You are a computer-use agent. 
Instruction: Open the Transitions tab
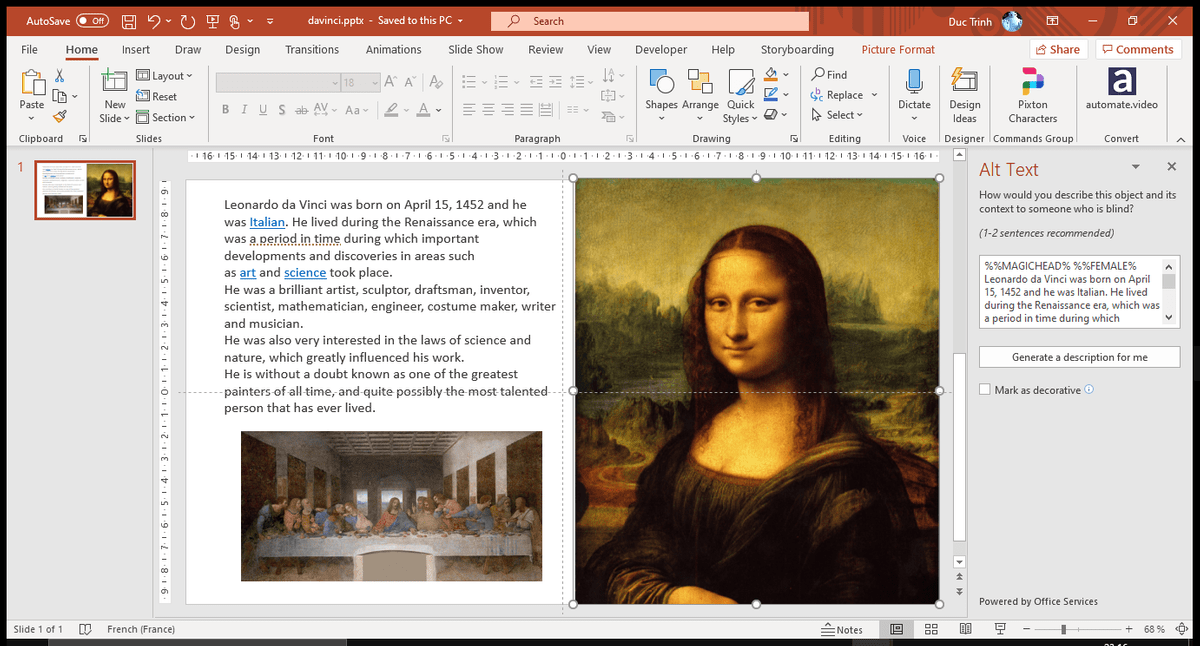pos(312,49)
